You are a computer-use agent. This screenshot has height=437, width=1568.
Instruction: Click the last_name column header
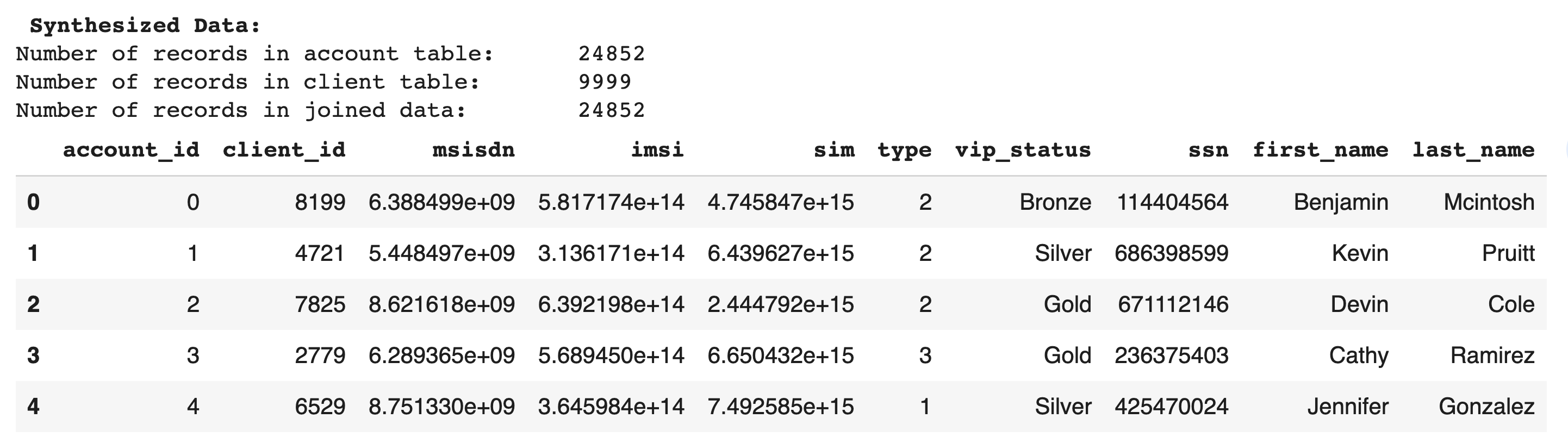[x=1473, y=149]
